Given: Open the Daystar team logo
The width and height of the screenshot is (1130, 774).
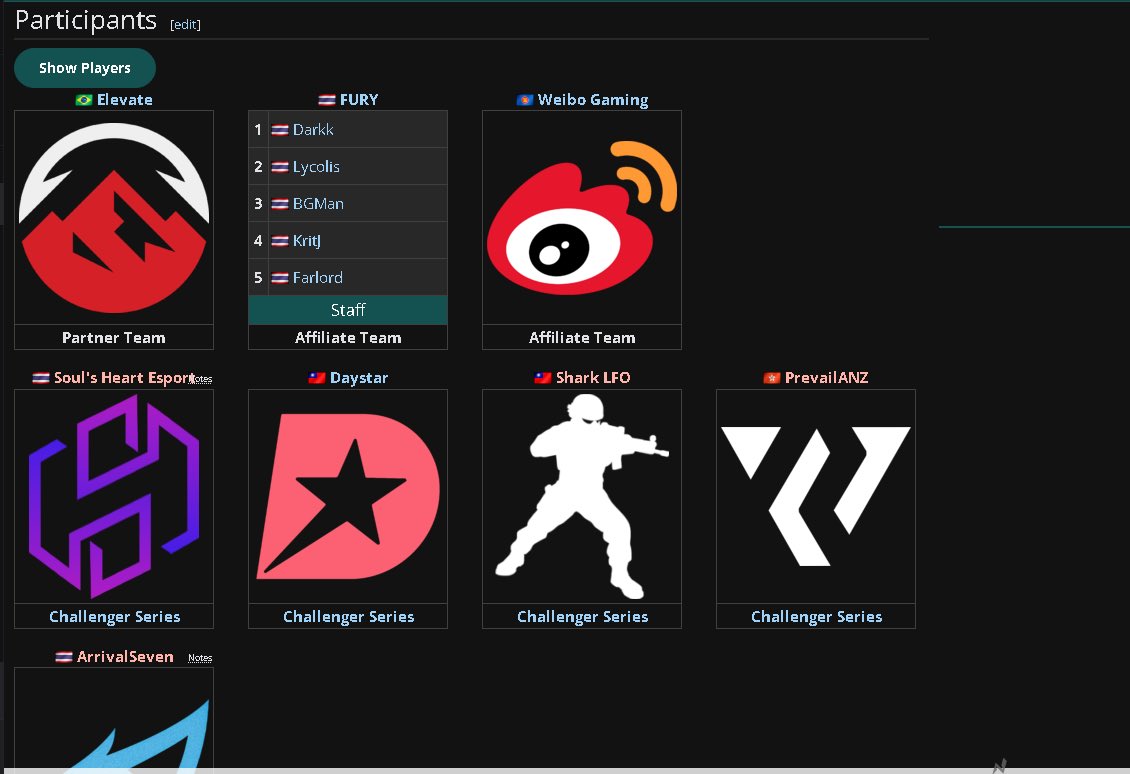Looking at the screenshot, I should 348,497.
